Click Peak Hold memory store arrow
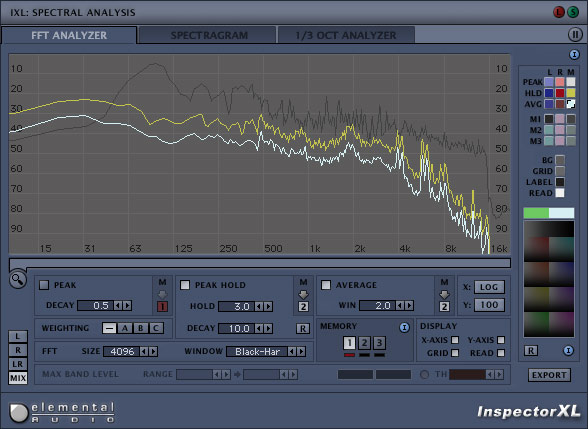 (303, 294)
